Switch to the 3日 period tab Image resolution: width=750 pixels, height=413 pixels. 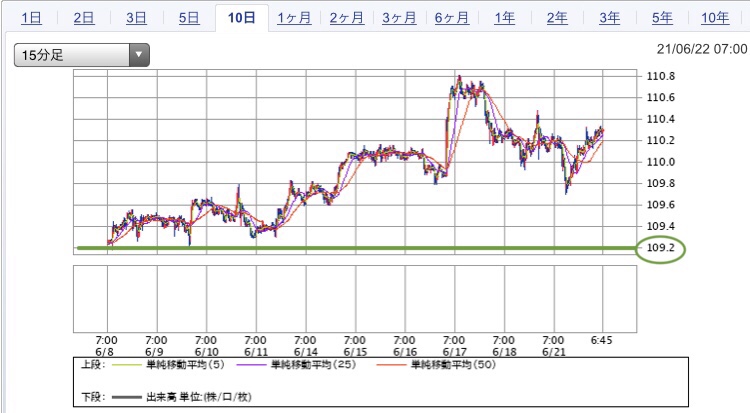point(136,18)
